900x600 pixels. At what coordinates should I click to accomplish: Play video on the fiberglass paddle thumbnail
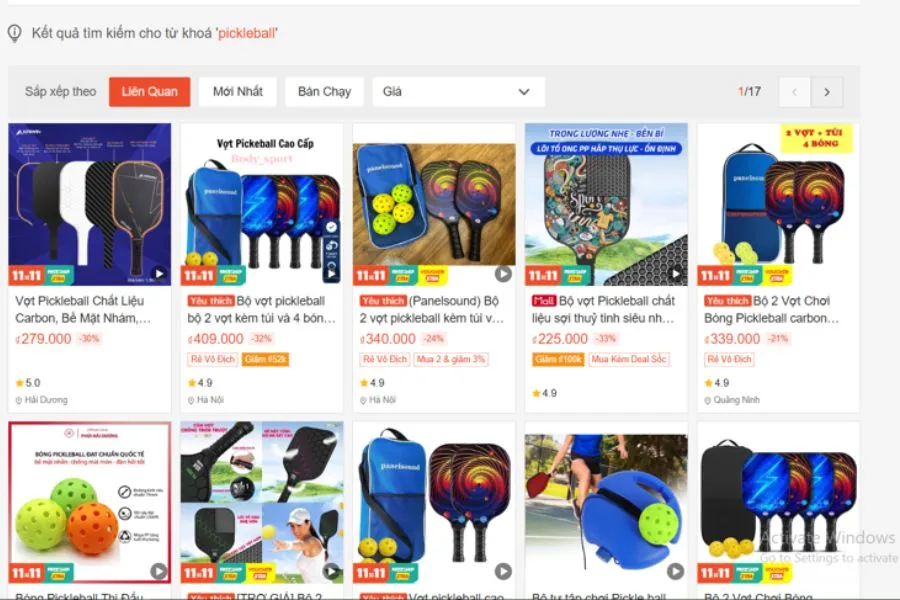pyautogui.click(x=676, y=274)
